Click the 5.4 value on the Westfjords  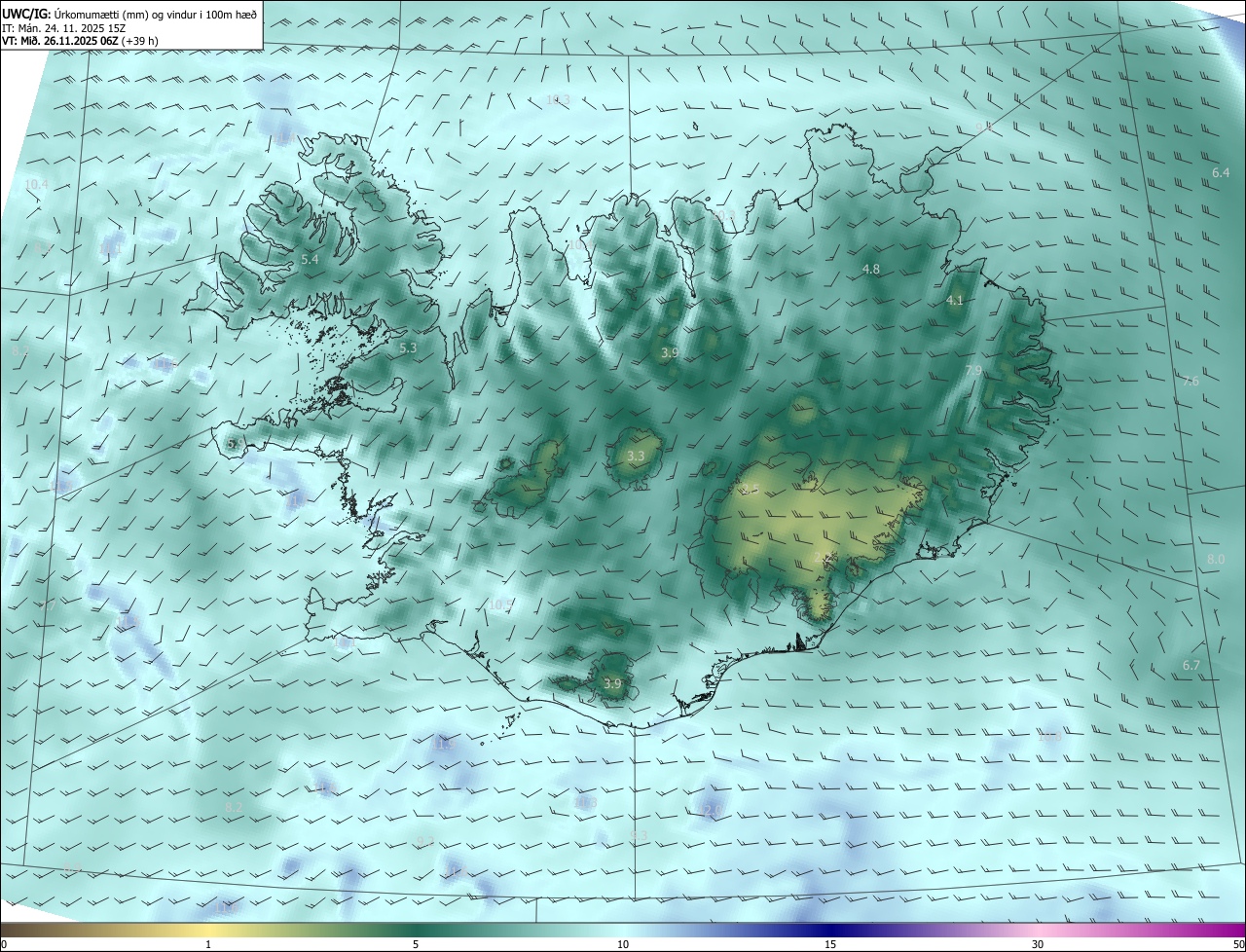click(x=310, y=260)
